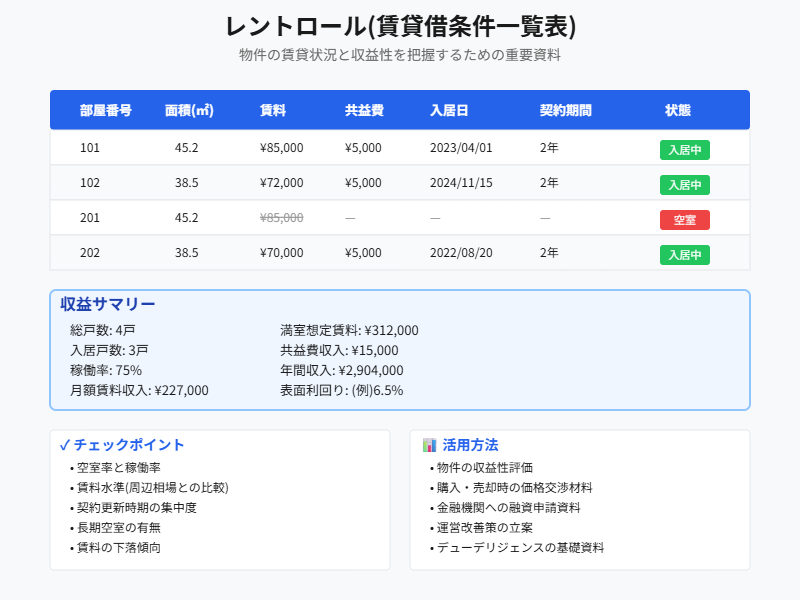Select the 賃料 column header

pos(272,110)
